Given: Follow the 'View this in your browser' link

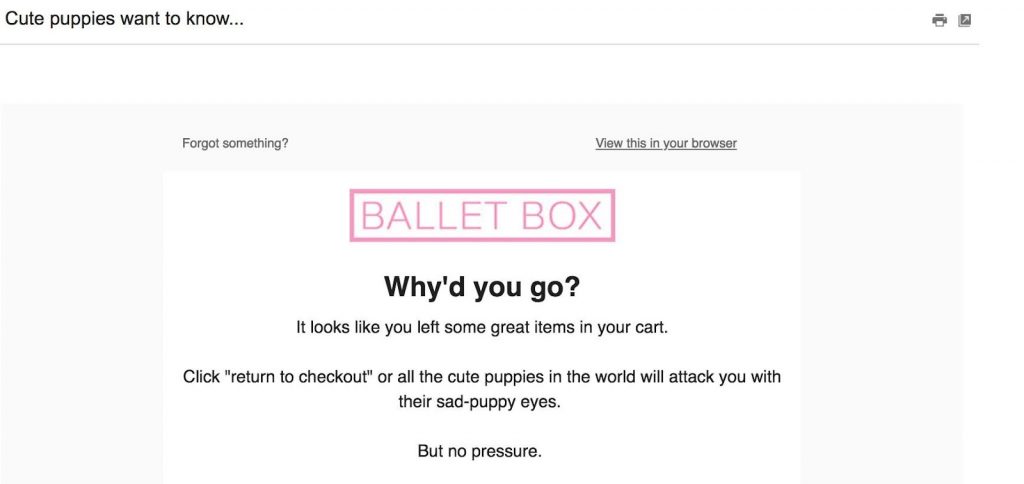Looking at the screenshot, I should 665,143.
